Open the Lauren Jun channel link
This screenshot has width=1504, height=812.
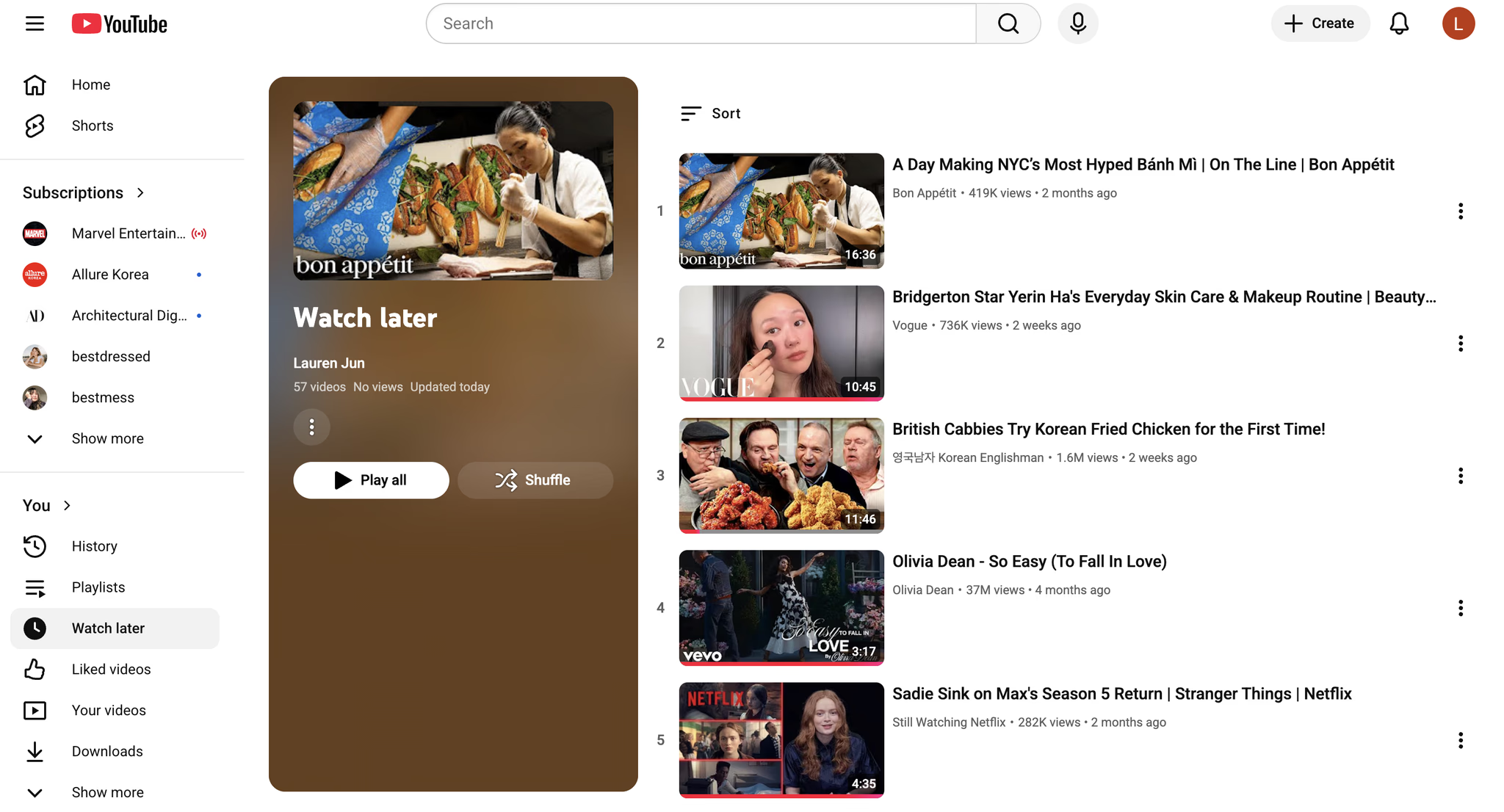point(329,363)
